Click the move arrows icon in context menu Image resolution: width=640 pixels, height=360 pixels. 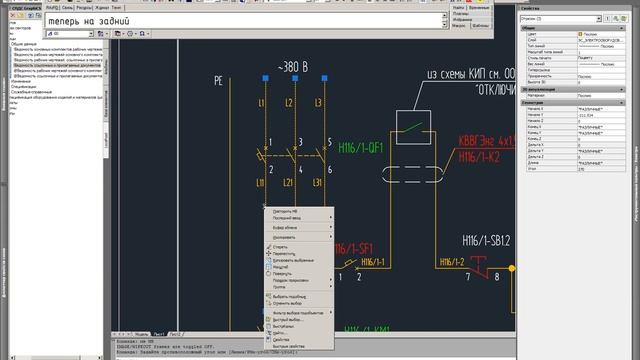click(x=269, y=253)
